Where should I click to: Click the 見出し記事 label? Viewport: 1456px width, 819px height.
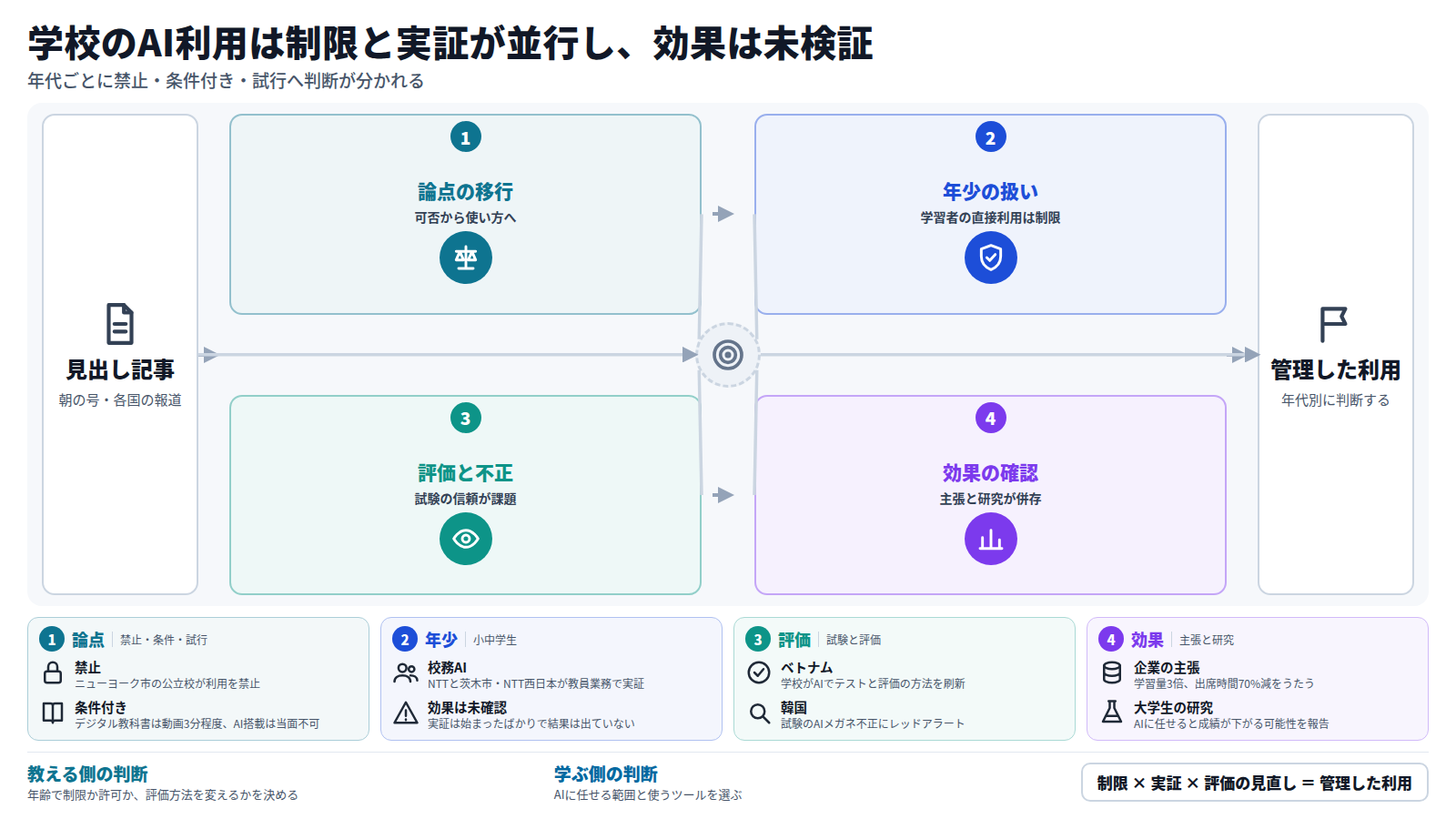click(120, 370)
